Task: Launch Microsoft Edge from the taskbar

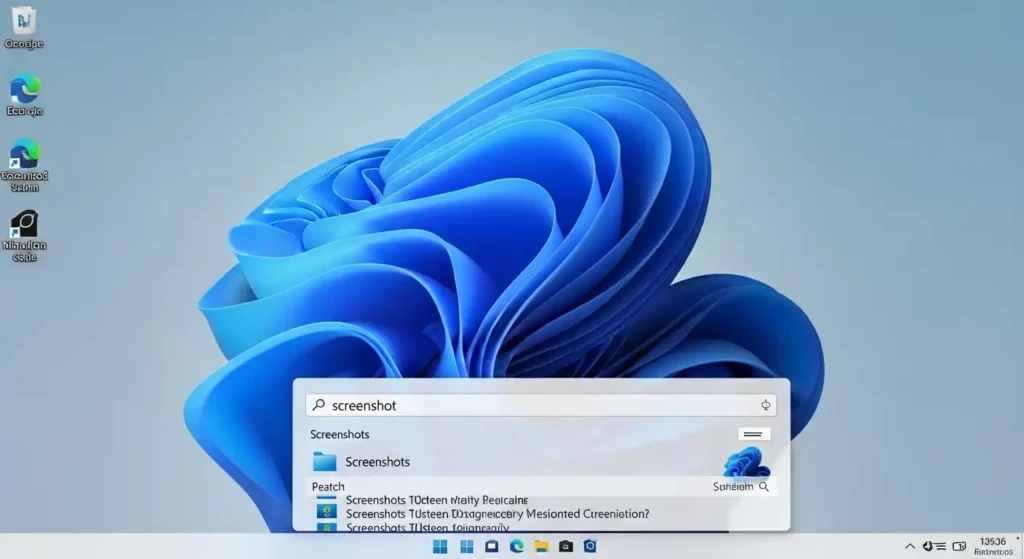Action: coord(517,546)
